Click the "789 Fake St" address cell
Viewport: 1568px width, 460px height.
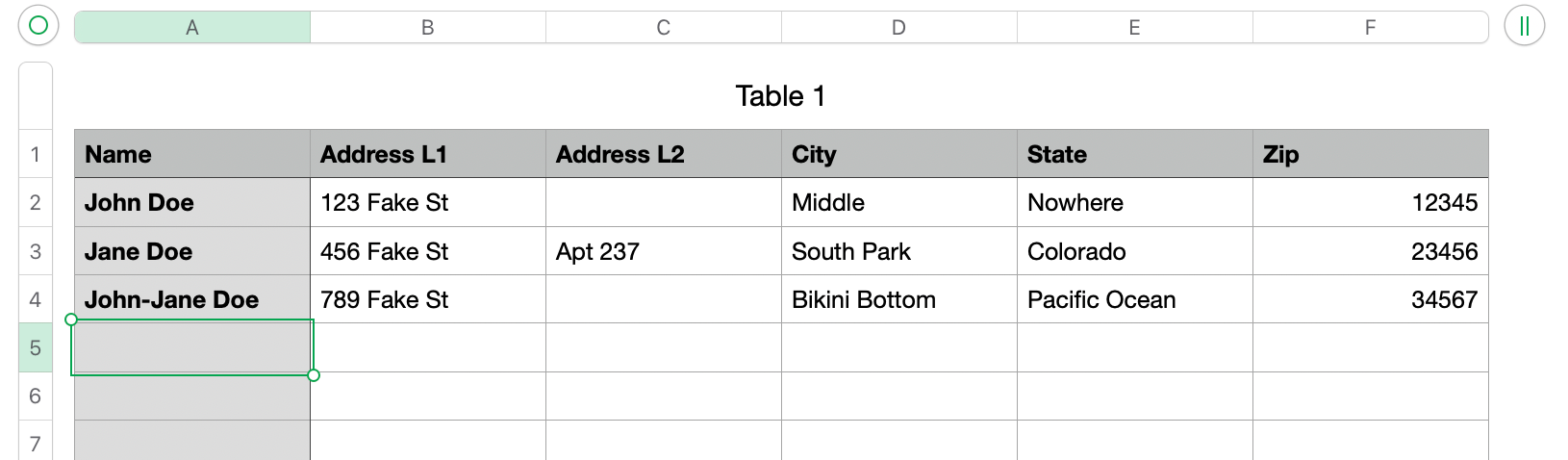[x=428, y=300]
